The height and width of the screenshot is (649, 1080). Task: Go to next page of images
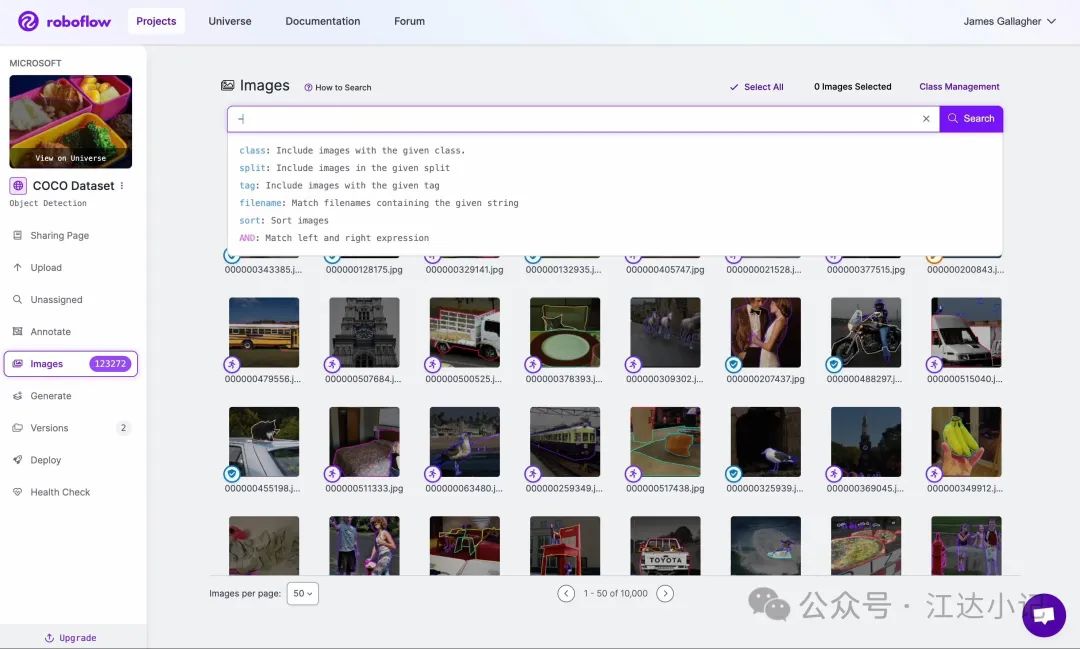coord(665,593)
